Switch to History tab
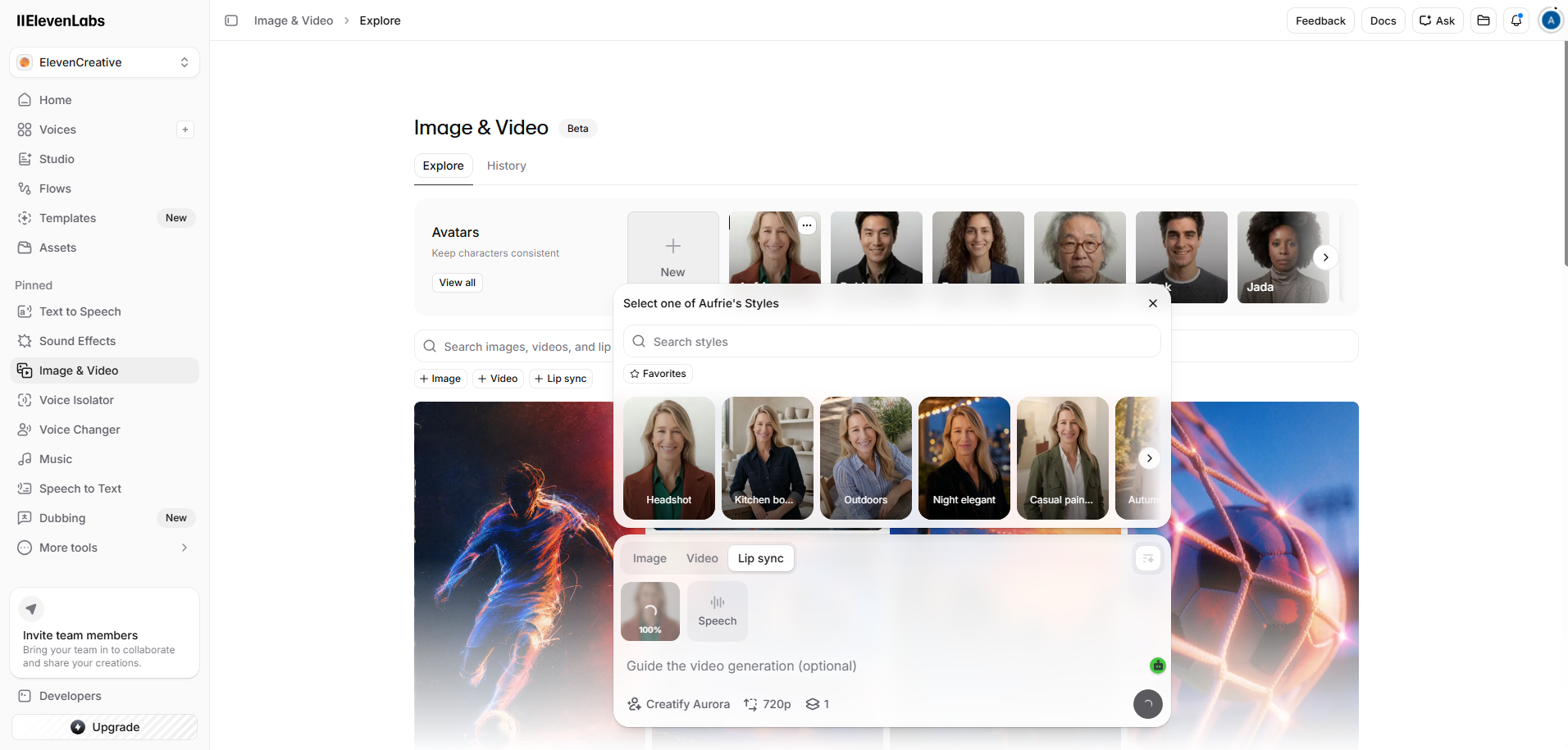 coord(507,166)
